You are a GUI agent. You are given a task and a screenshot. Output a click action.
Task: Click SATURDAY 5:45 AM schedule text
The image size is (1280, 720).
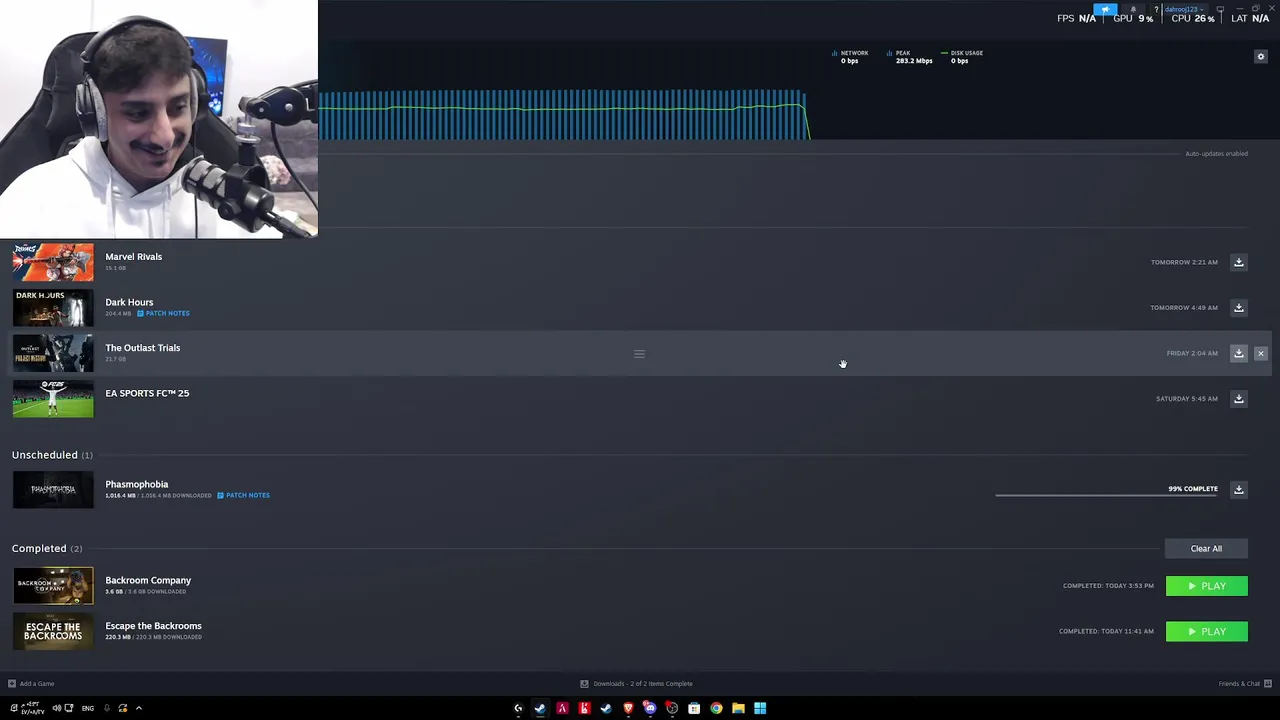pyautogui.click(x=1187, y=399)
